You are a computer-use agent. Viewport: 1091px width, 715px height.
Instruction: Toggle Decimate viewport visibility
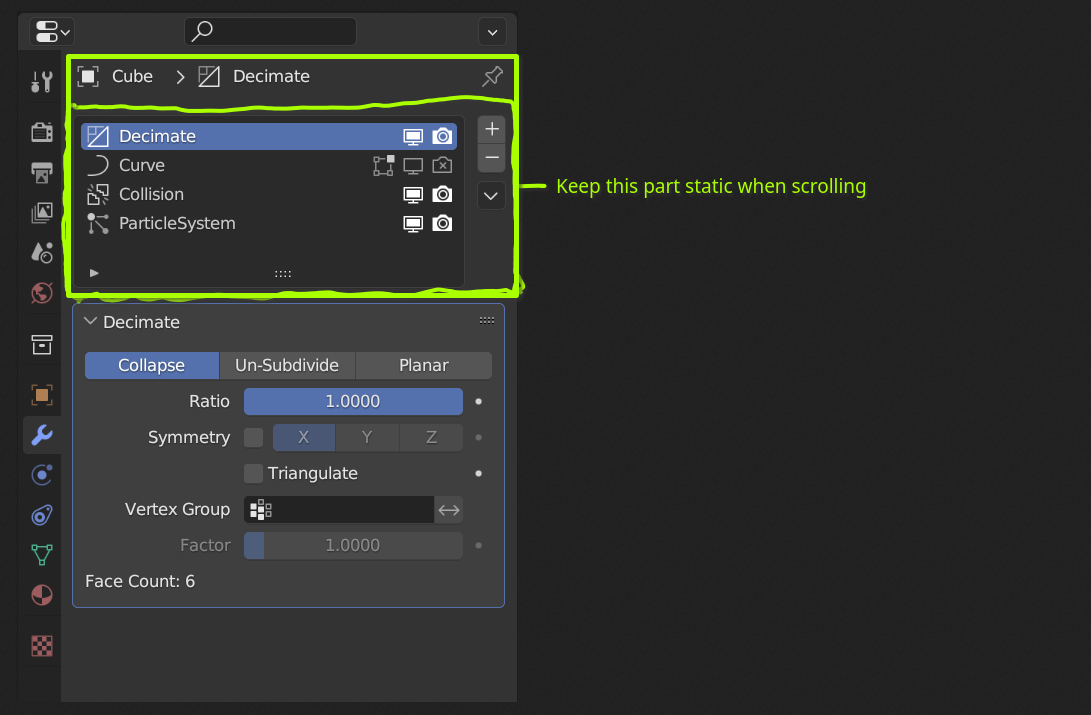coord(413,136)
